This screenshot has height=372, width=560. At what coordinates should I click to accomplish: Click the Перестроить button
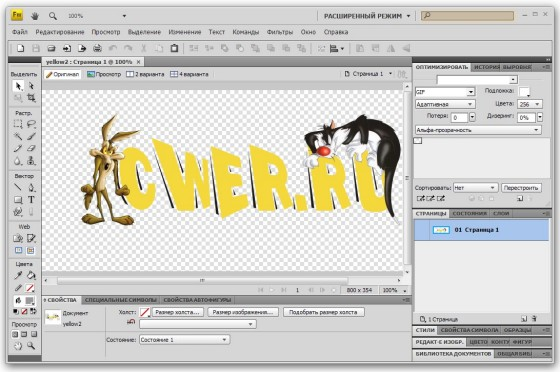521,187
